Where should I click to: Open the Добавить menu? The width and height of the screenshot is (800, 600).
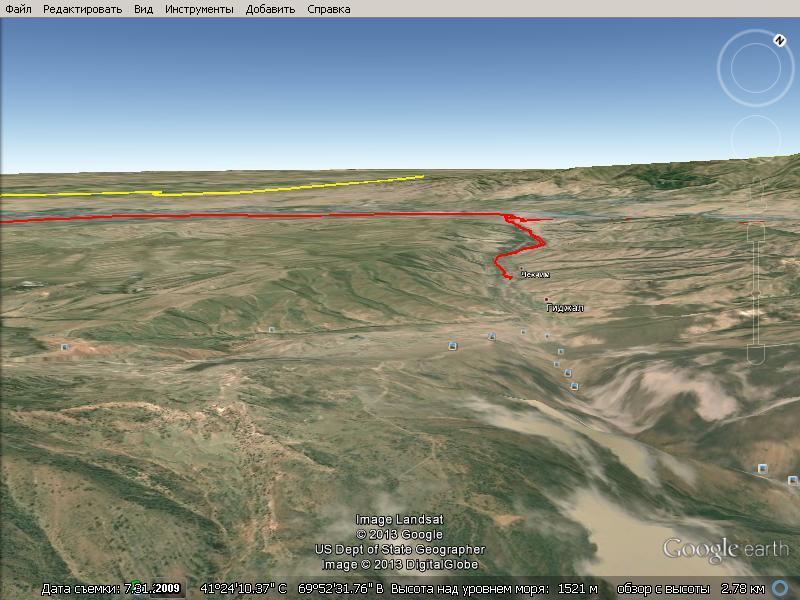click(269, 9)
